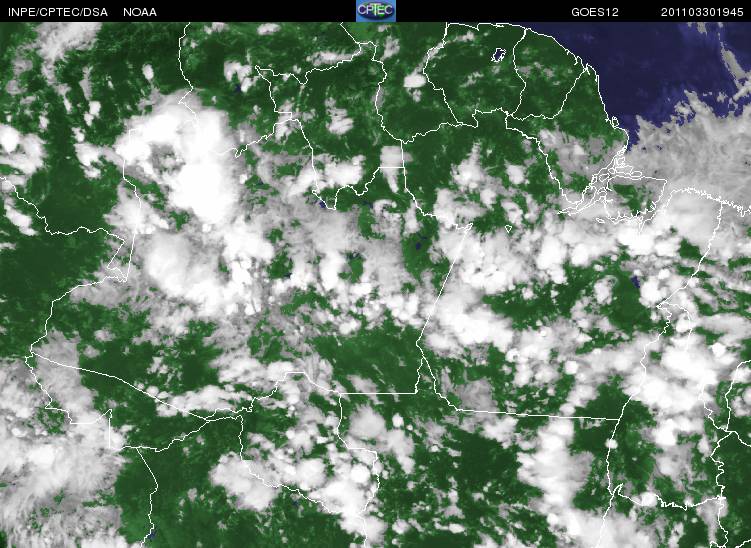Click the 201103301945 timestamp
Viewport: 751px width, 548px height.
[702, 12]
